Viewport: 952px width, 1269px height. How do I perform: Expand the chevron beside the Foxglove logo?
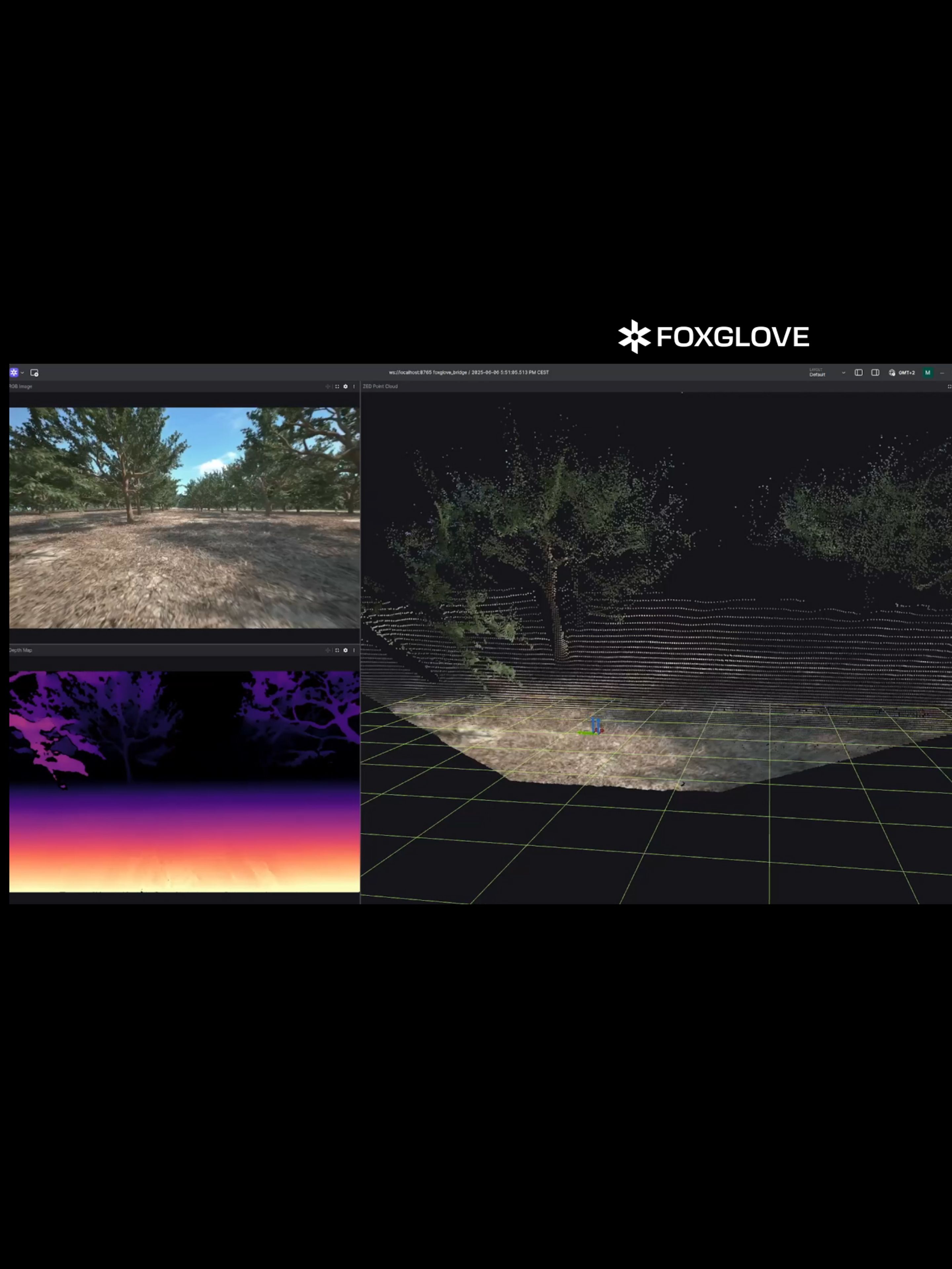[x=22, y=373]
